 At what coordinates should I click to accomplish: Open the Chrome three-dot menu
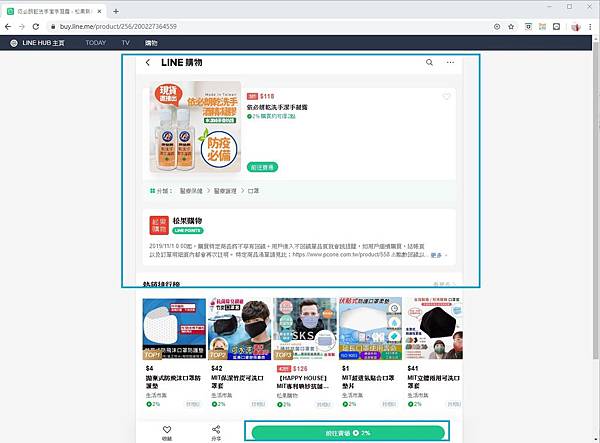pos(590,26)
